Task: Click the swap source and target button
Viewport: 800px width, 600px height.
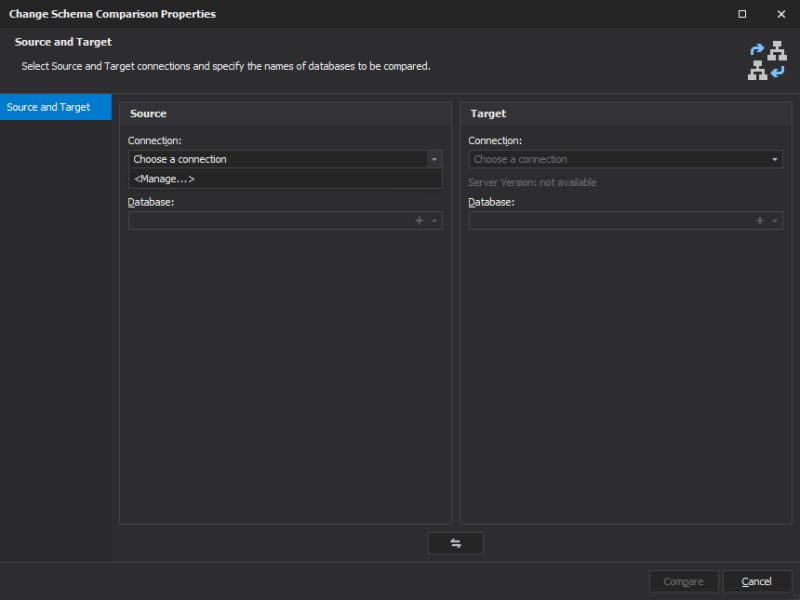Action: coord(455,543)
